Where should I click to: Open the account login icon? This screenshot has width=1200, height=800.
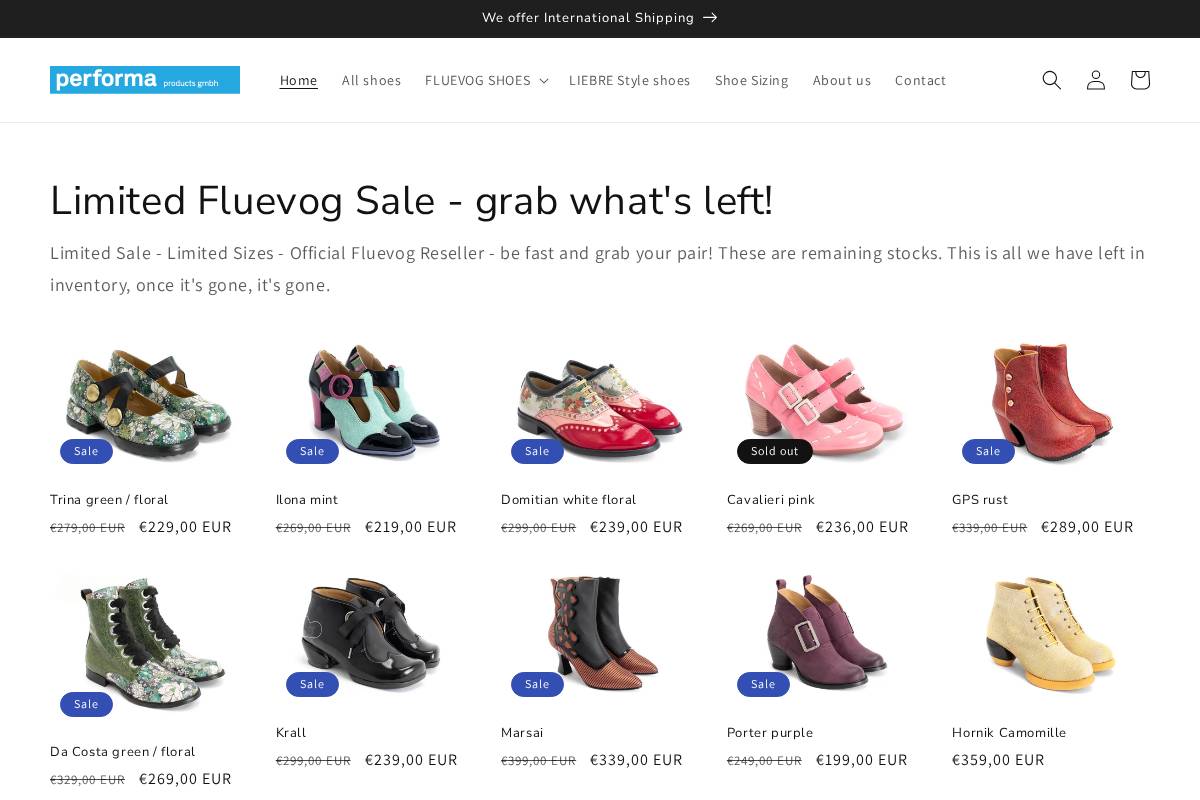pos(1095,80)
